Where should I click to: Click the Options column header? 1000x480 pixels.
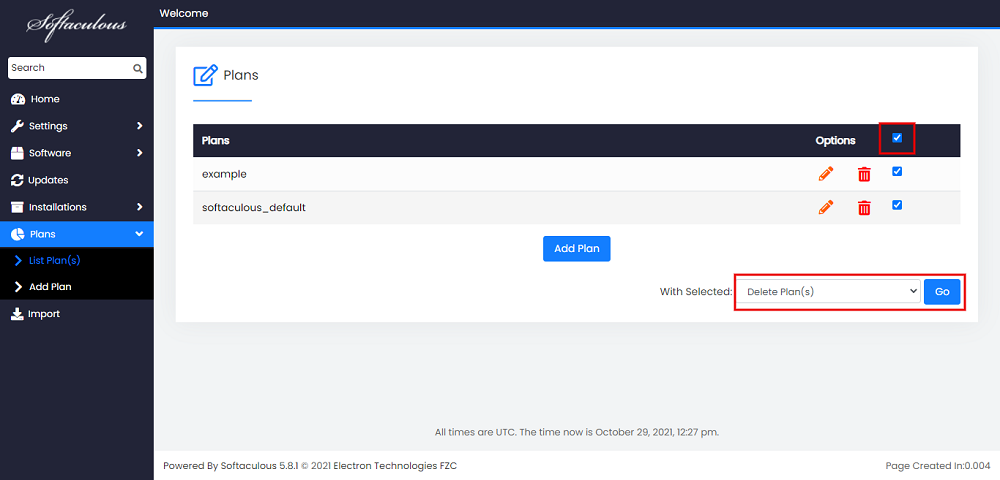point(835,141)
